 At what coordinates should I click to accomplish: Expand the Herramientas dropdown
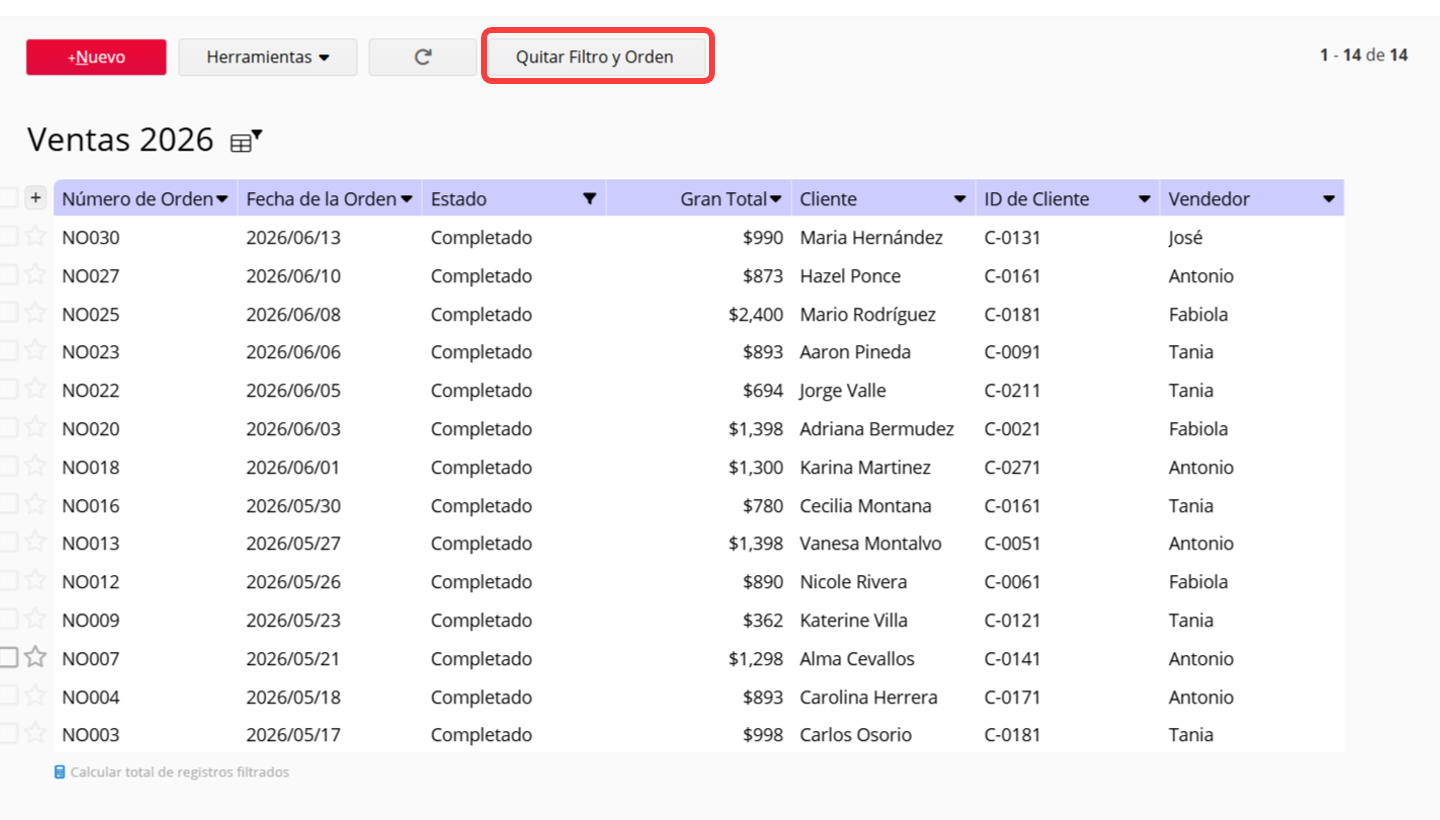coord(268,57)
